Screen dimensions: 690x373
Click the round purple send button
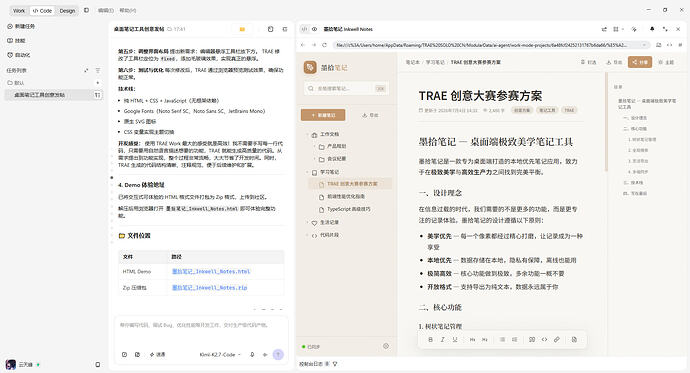(278, 355)
